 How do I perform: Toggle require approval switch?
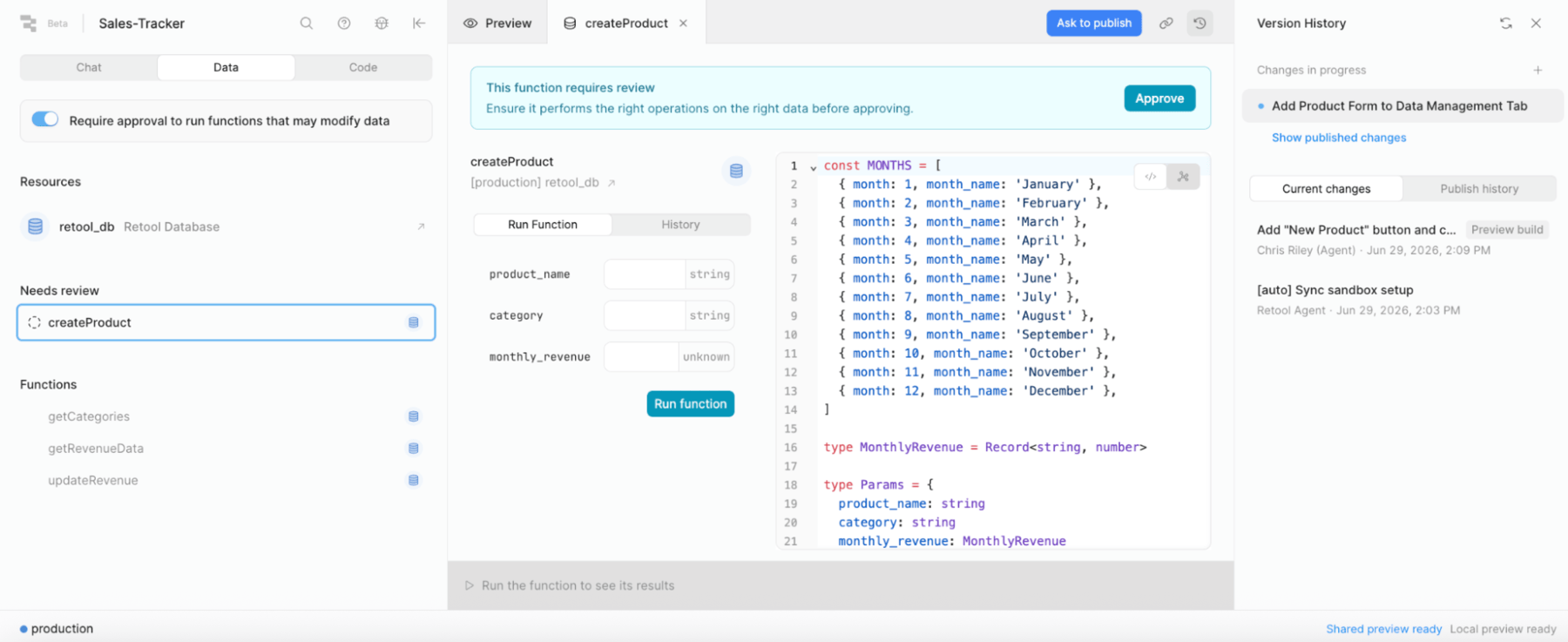(x=44, y=119)
